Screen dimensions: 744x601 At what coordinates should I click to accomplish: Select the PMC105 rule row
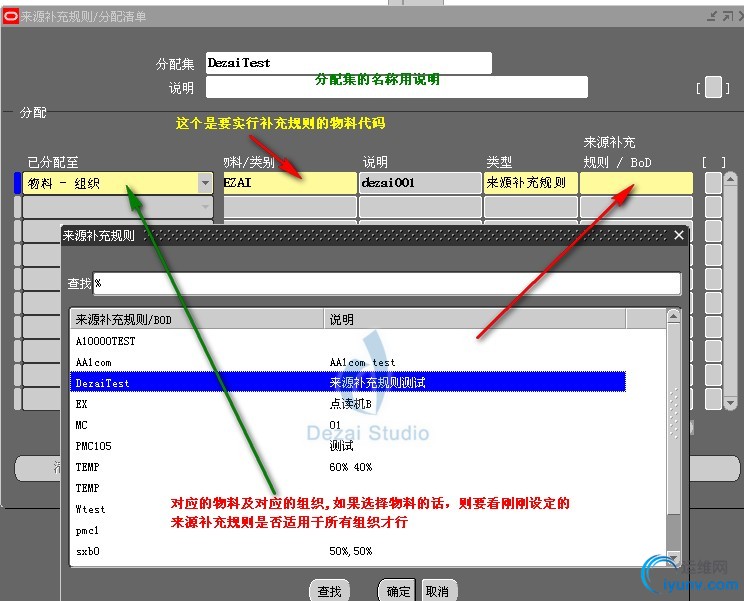pos(348,446)
